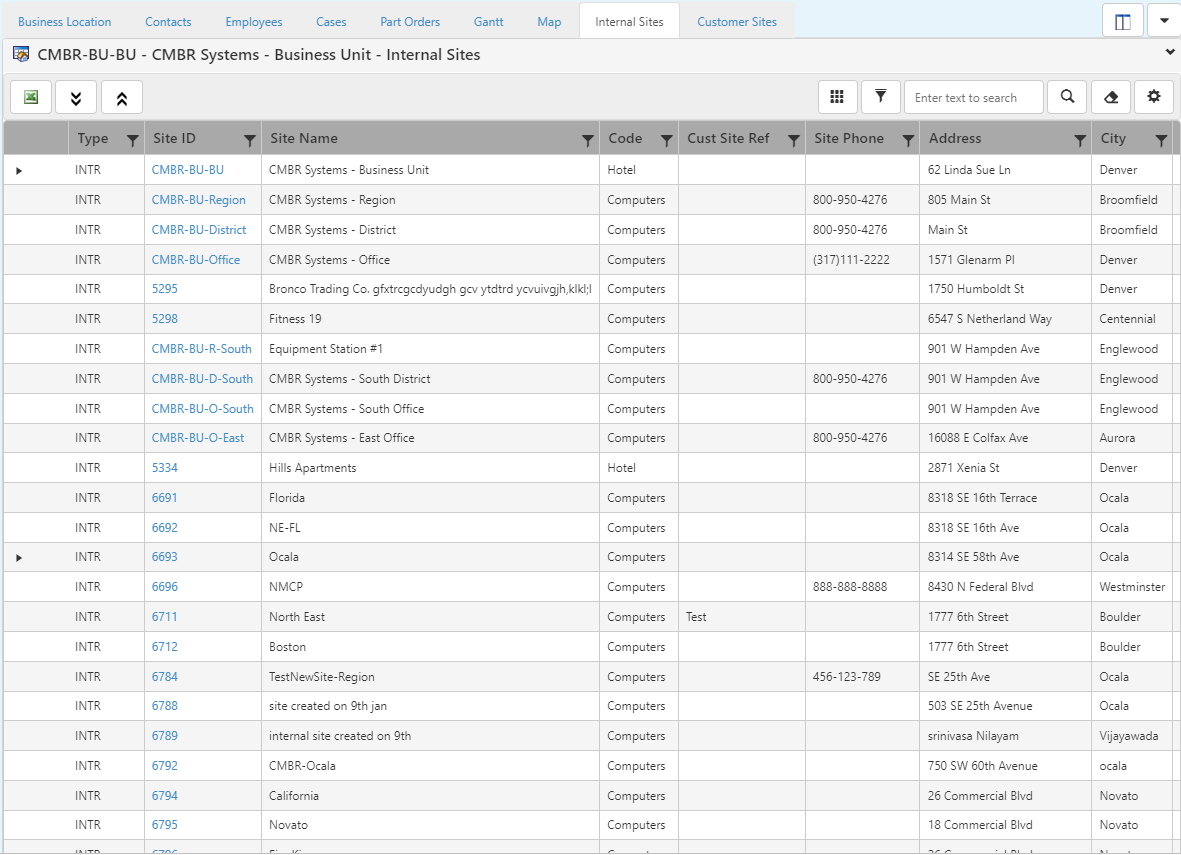Viewport: 1181px width, 855px height.
Task: Collapse the Internal Sites panel header chevron
Action: click(1170, 52)
